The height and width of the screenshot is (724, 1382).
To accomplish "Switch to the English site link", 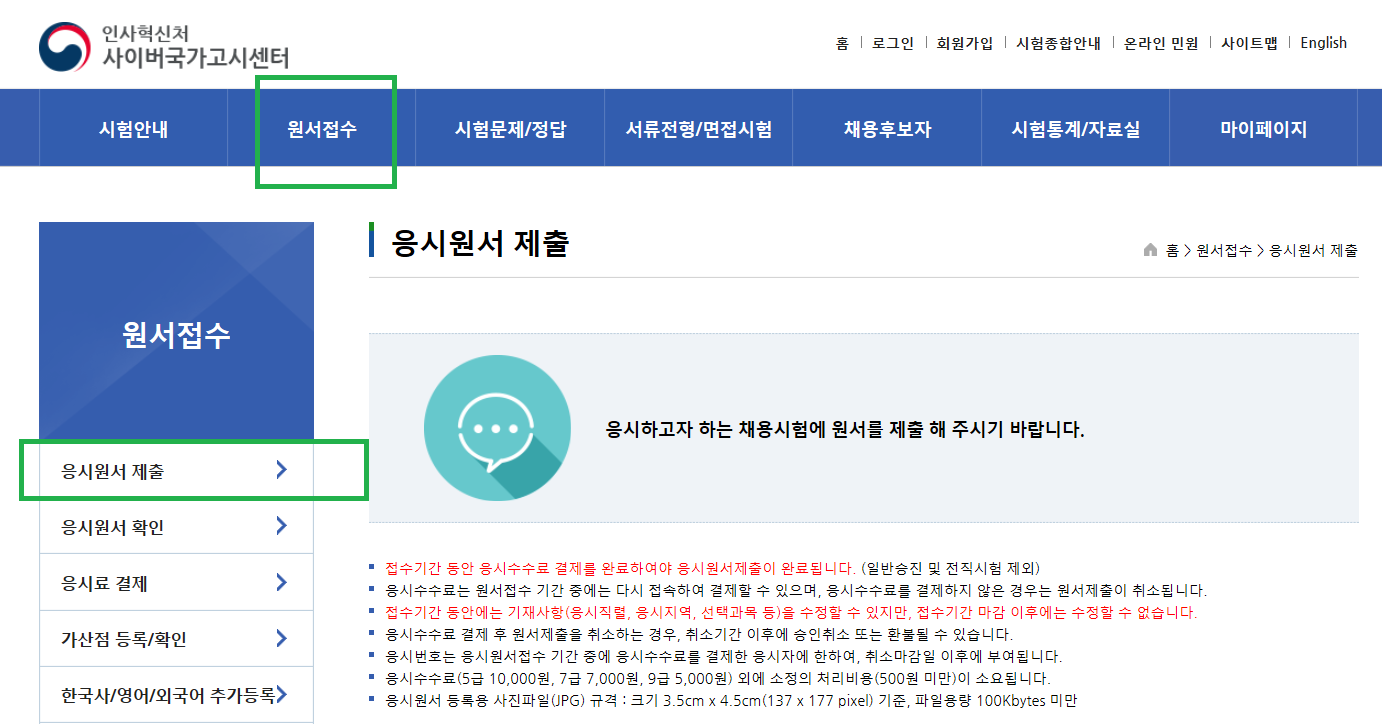I will pyautogui.click(x=1323, y=43).
